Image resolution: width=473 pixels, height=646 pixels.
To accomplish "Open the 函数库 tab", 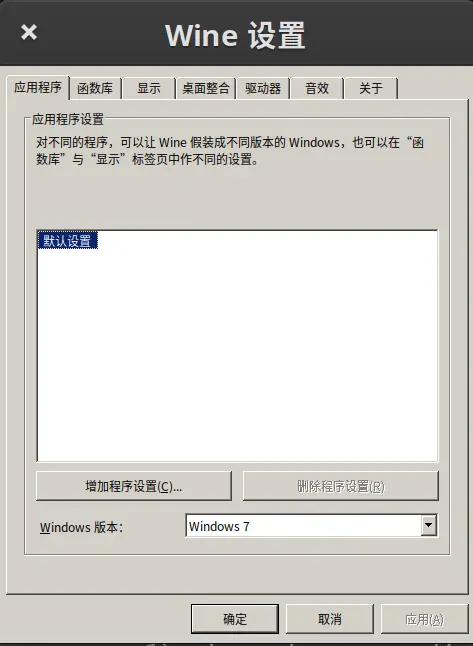I will (x=95, y=88).
